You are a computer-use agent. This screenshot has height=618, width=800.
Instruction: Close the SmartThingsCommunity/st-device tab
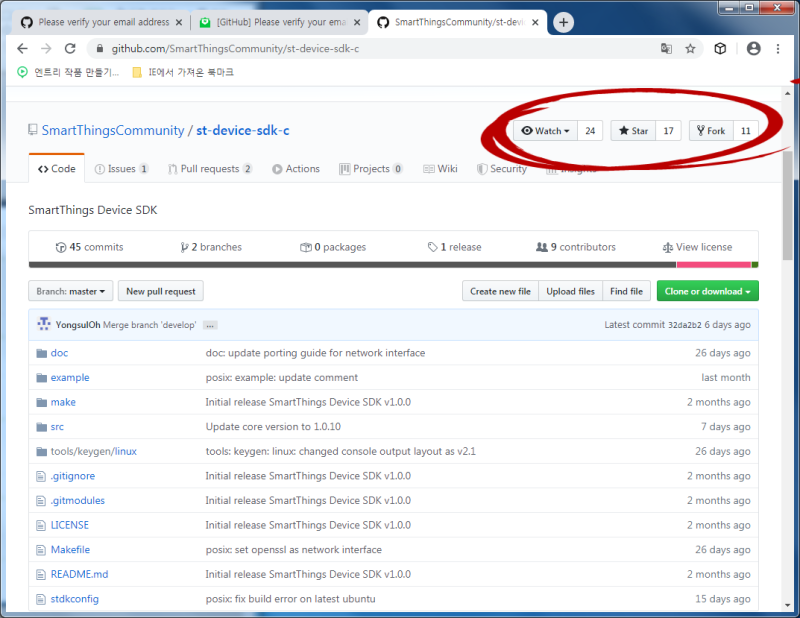point(535,22)
